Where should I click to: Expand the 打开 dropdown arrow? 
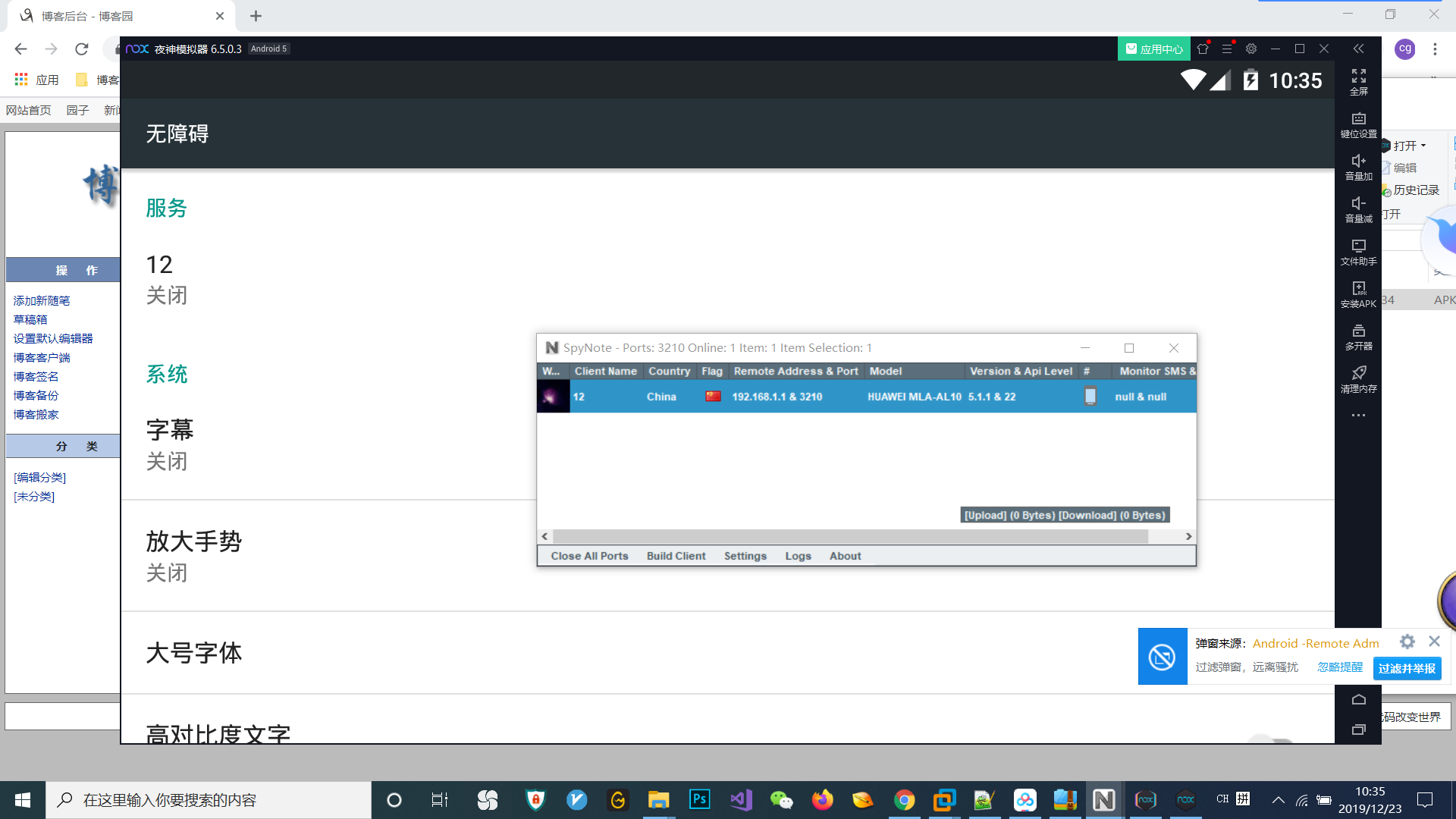pos(1423,146)
